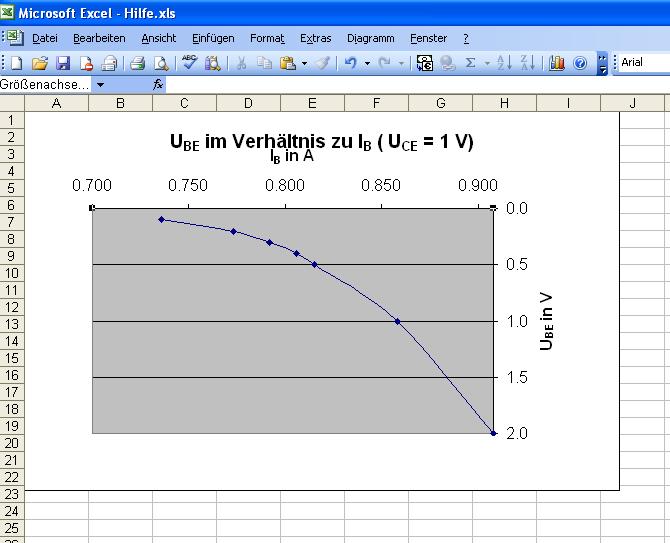670x543 pixels.
Task: Click the Undo arrow icon
Action: (350, 63)
